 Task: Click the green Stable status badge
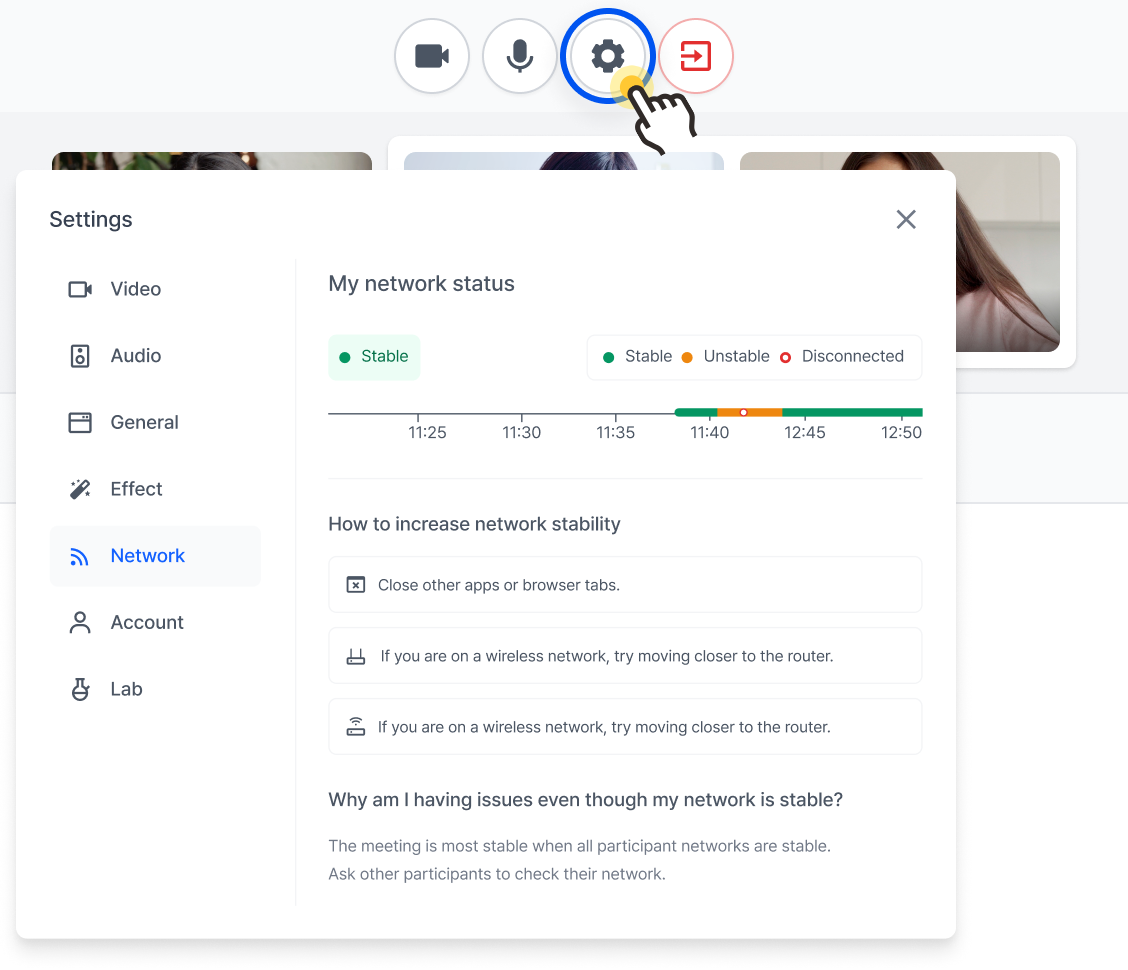pyautogui.click(x=374, y=357)
